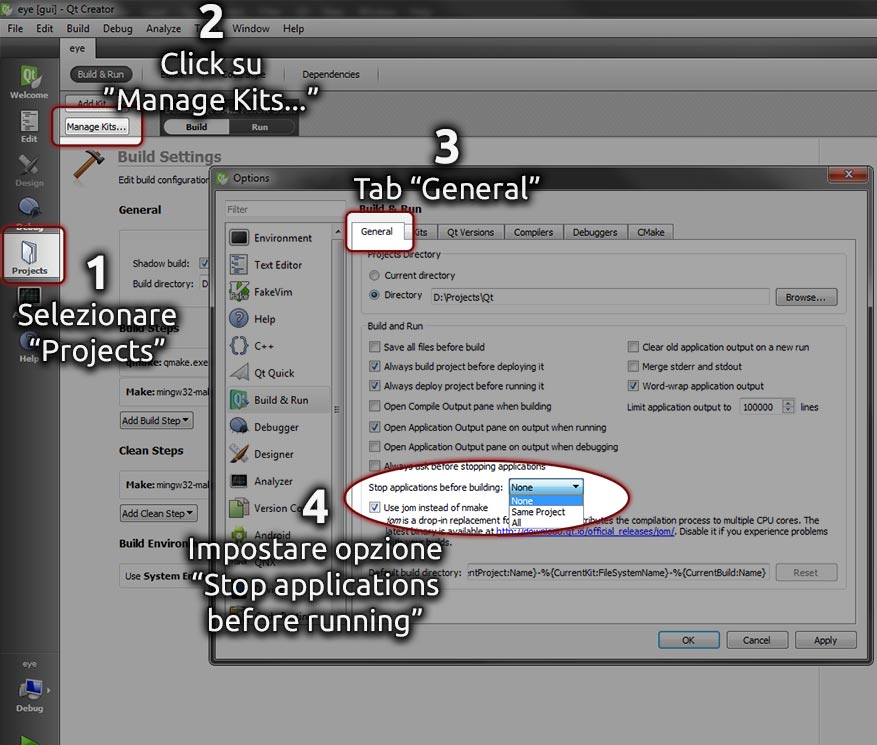Image resolution: width=877 pixels, height=745 pixels.
Task: Open the Stop applications before building combo box
Action: pos(546,487)
